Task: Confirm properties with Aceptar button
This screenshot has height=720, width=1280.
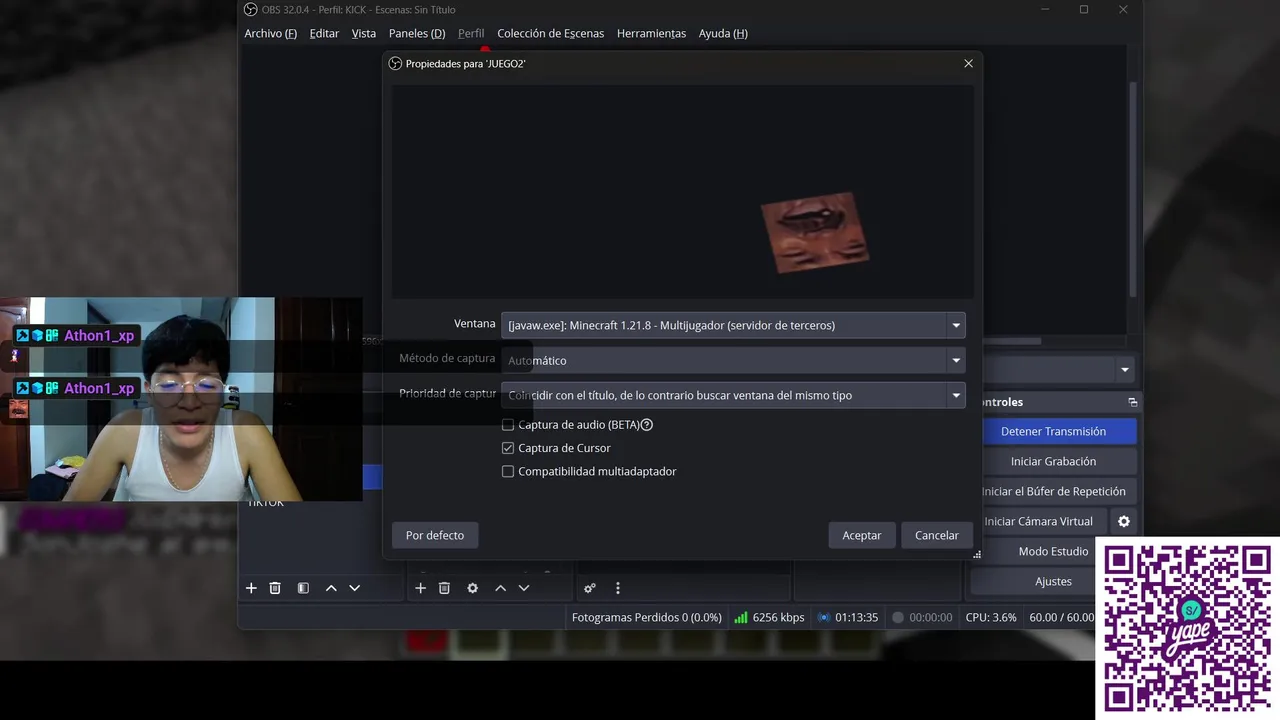Action: pos(861,535)
